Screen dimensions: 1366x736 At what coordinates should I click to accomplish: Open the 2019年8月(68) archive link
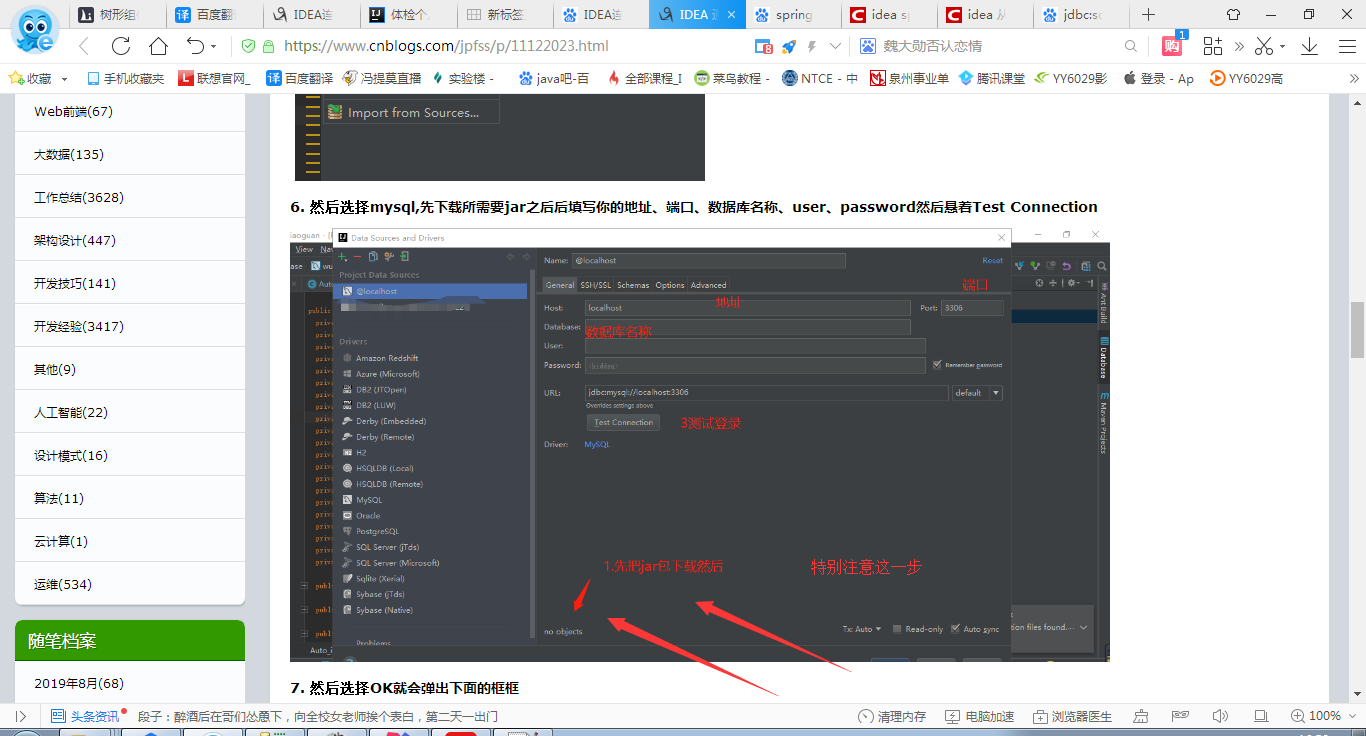(78, 683)
